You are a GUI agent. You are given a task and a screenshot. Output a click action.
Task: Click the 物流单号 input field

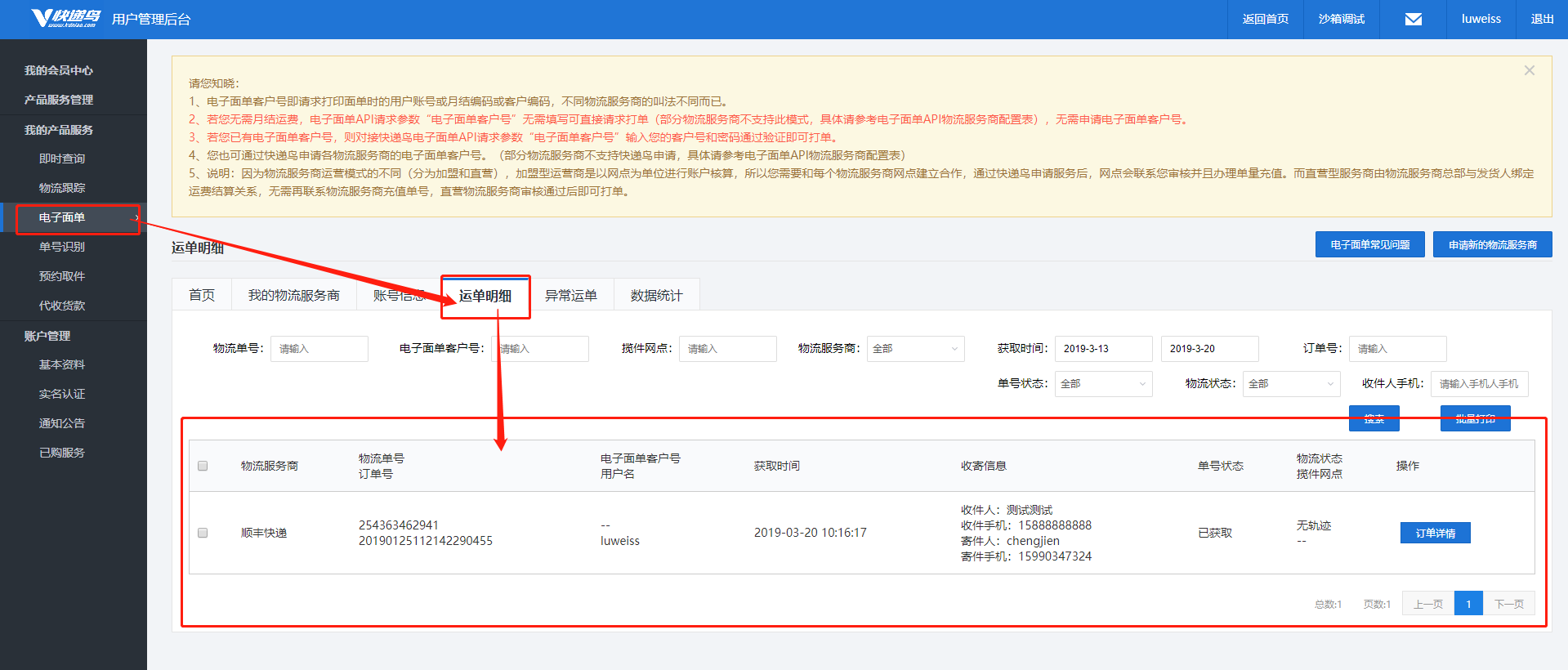pyautogui.click(x=319, y=349)
